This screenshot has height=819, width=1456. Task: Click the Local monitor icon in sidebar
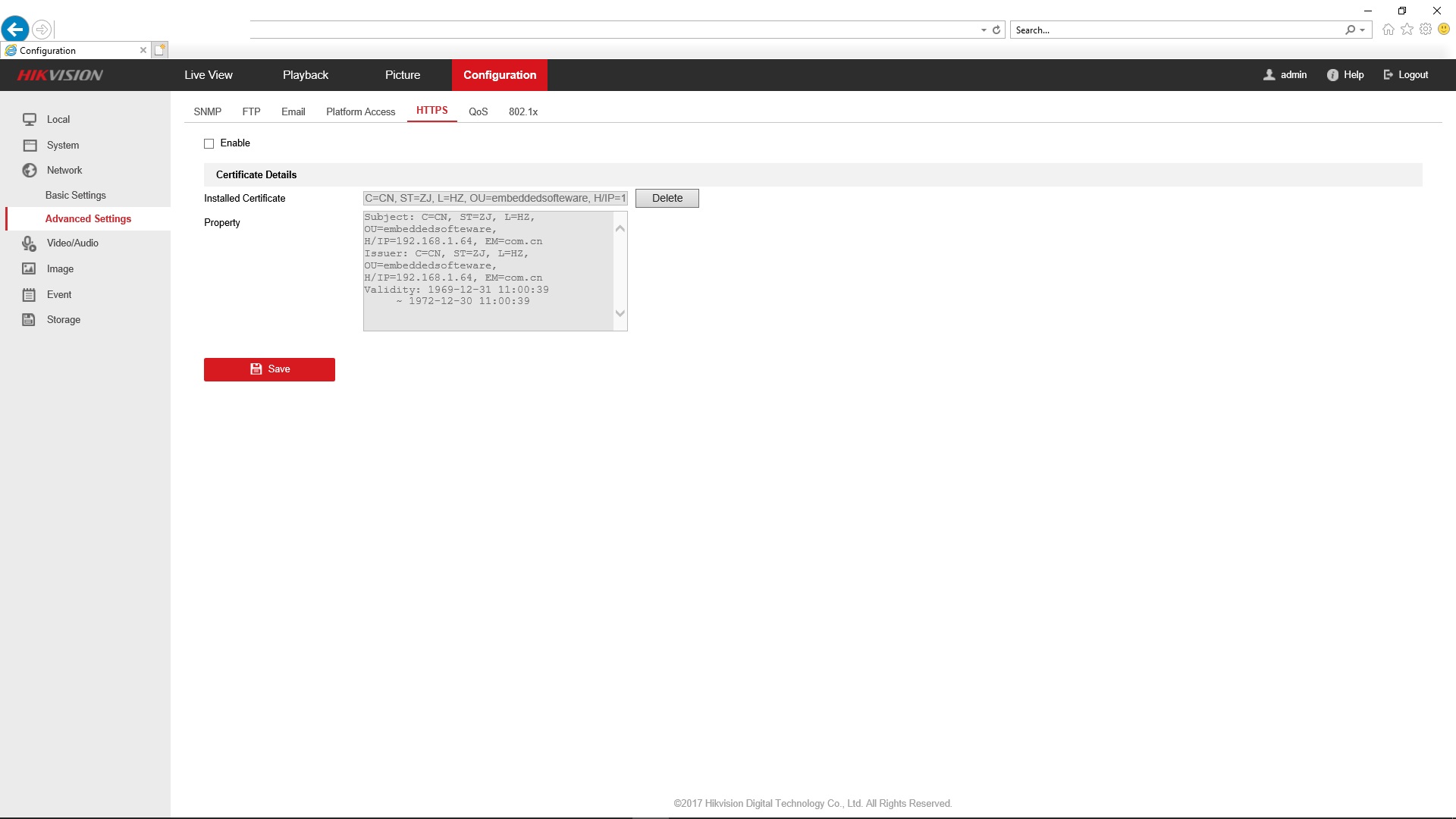tap(30, 119)
